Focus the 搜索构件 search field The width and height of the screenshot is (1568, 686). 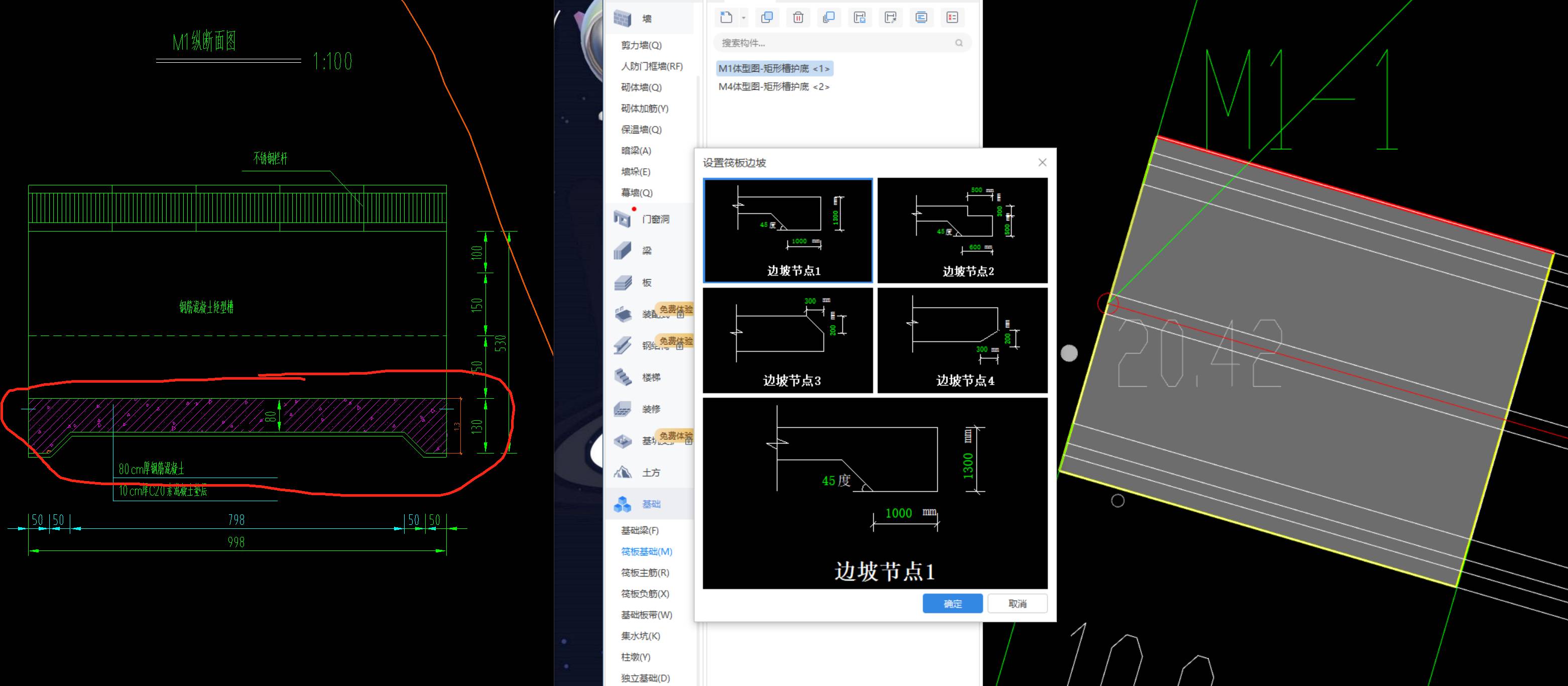(x=842, y=43)
